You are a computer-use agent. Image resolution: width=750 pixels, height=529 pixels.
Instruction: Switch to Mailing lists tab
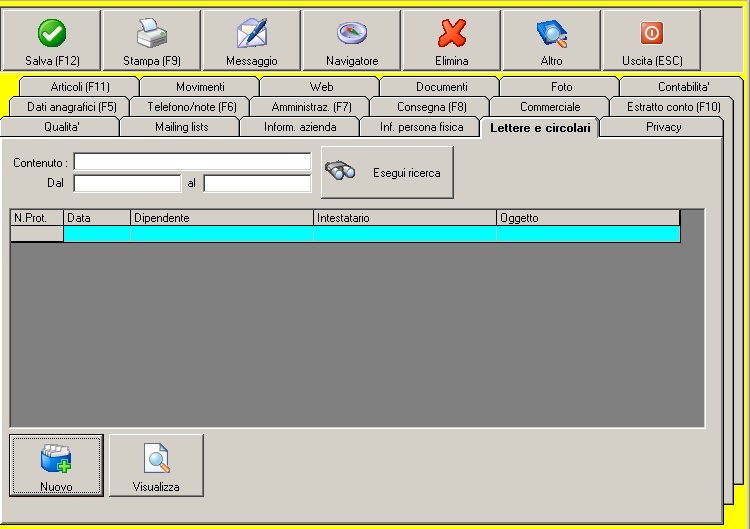[x=181, y=127]
